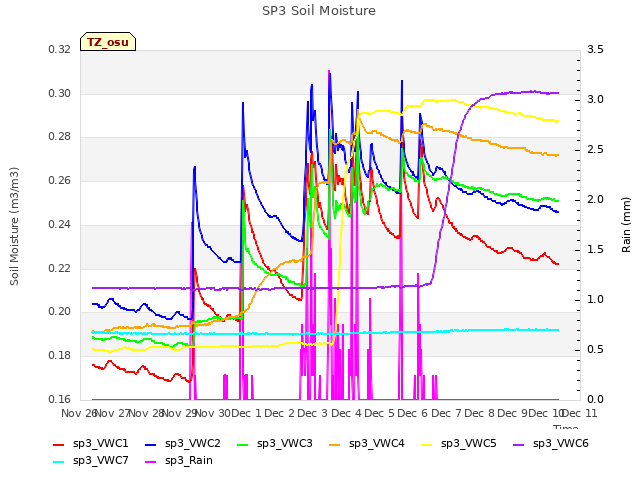Click the Dec 4 date label
Image resolution: width=640 pixels, height=480 pixels.
pyautogui.click(x=346, y=413)
